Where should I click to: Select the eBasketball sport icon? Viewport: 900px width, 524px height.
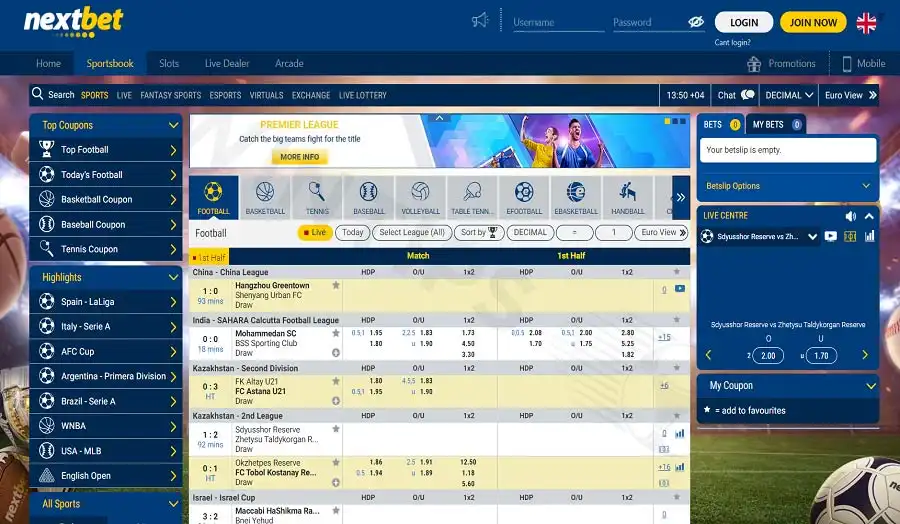(x=576, y=197)
